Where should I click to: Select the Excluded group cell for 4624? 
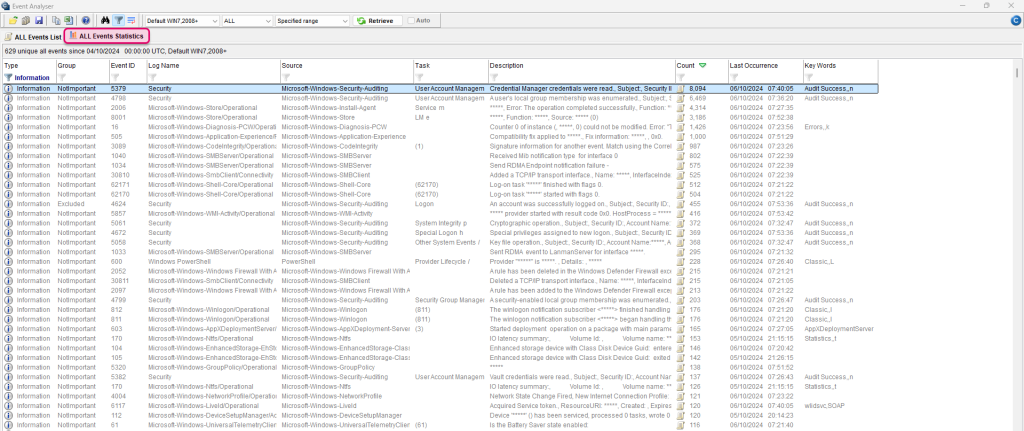(71, 204)
